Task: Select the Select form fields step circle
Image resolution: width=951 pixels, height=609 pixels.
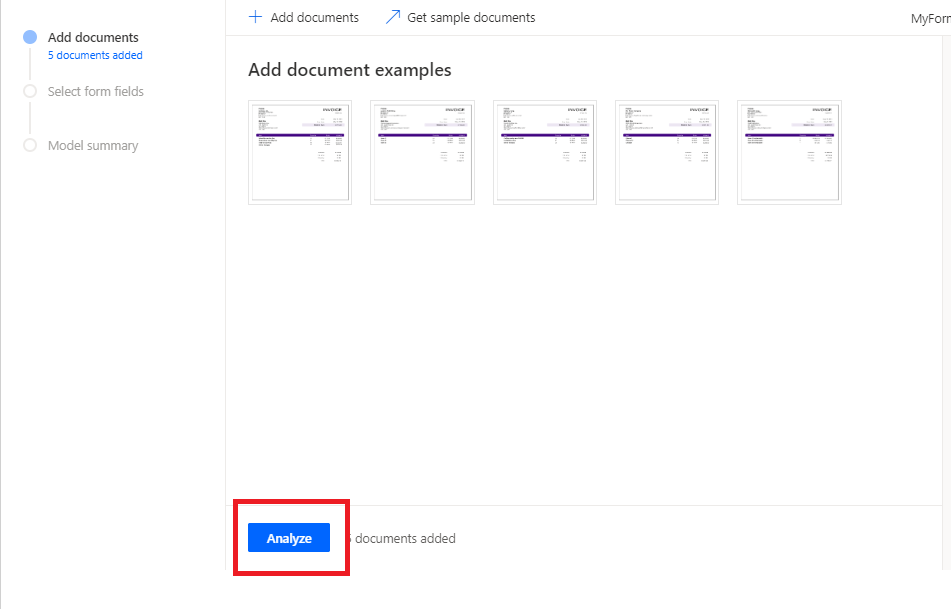Action: [30, 92]
